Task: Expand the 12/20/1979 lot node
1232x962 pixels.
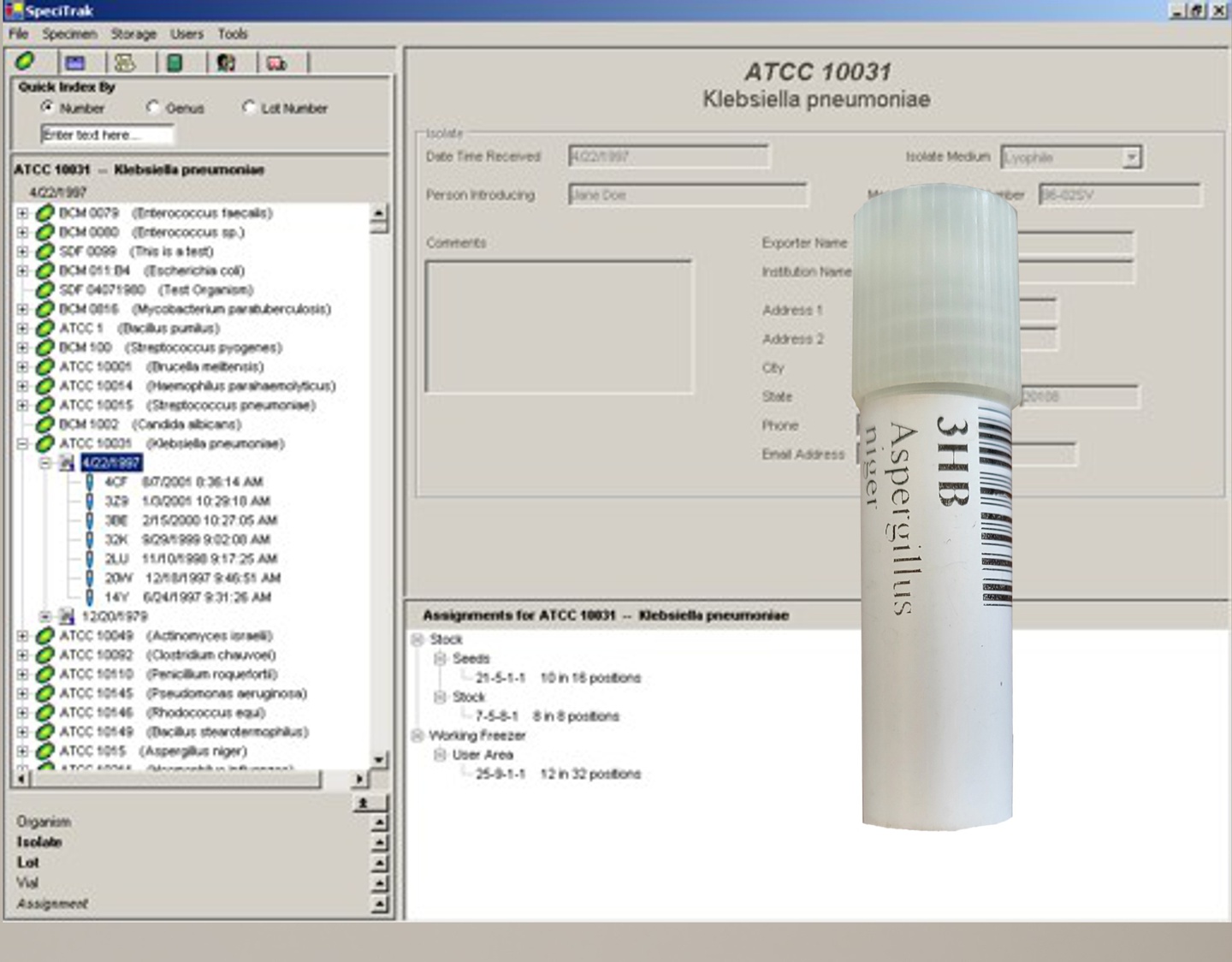Action: pos(45,616)
